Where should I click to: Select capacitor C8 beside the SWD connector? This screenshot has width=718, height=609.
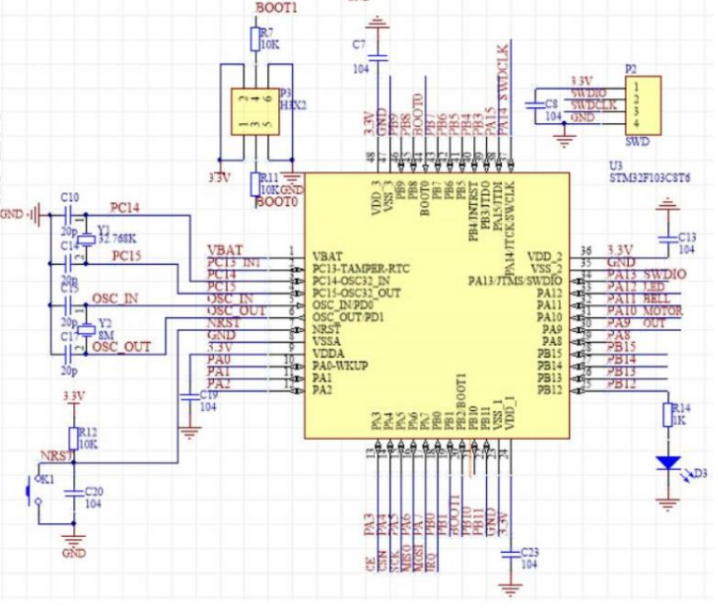tap(535, 105)
